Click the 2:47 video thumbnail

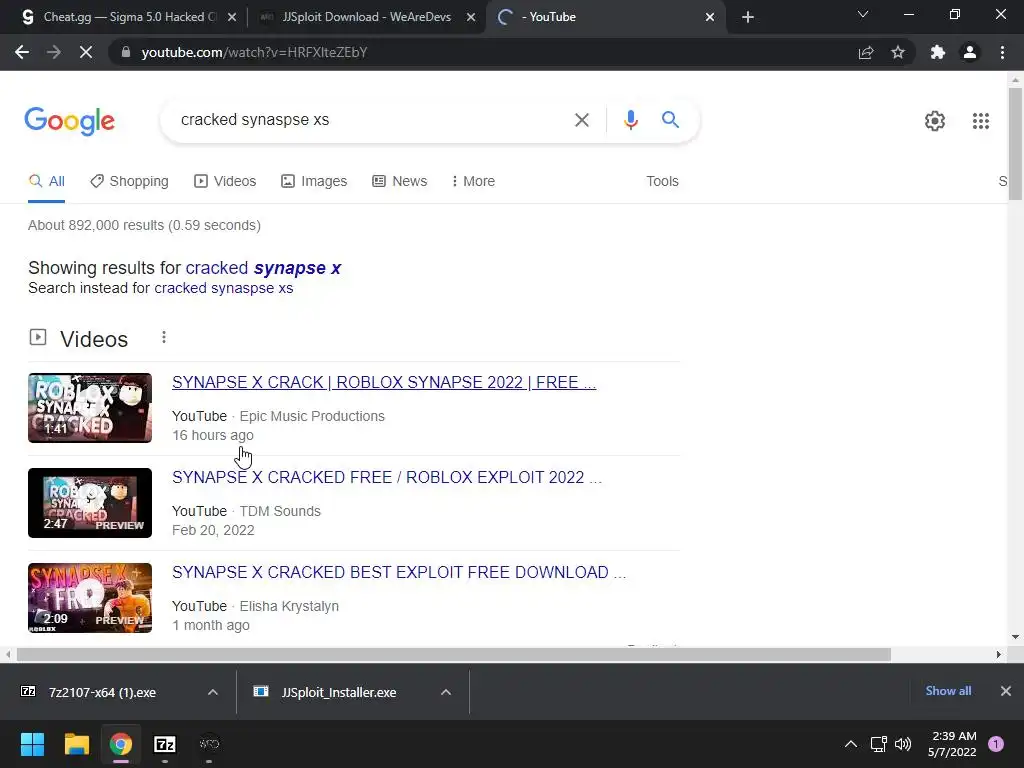[x=90, y=503]
